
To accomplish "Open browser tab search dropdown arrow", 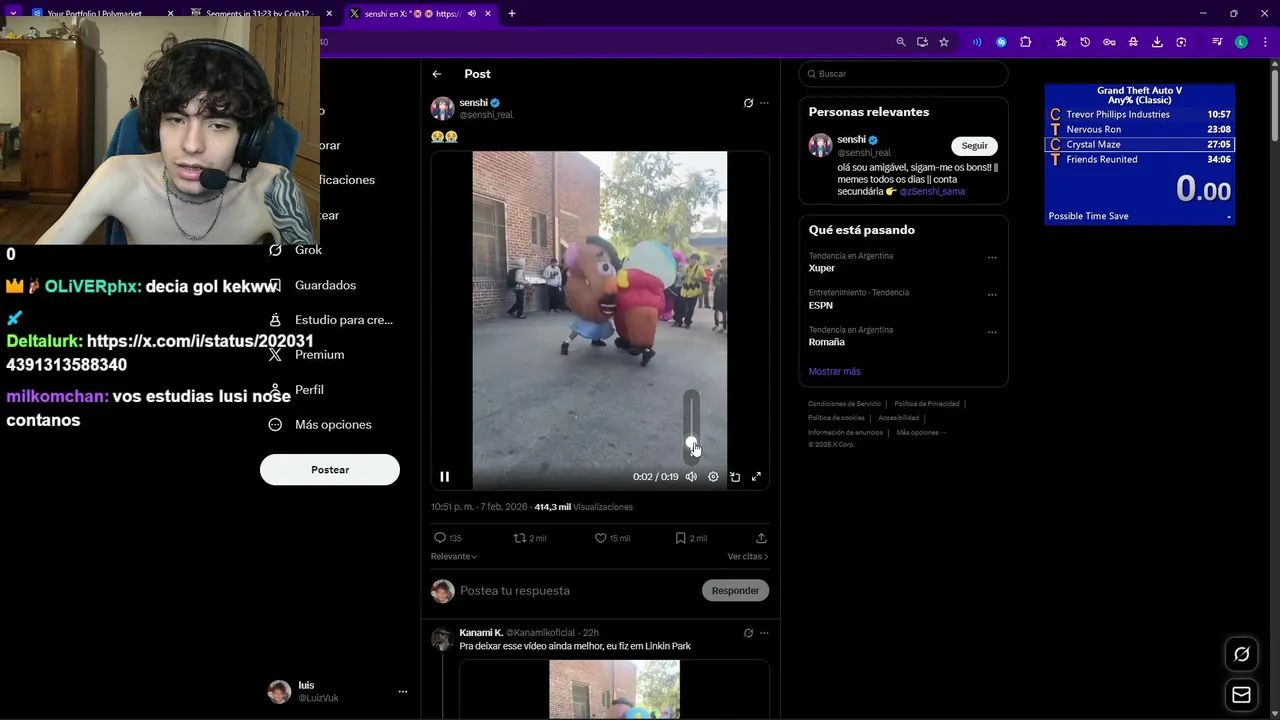I will (x=13, y=14).
